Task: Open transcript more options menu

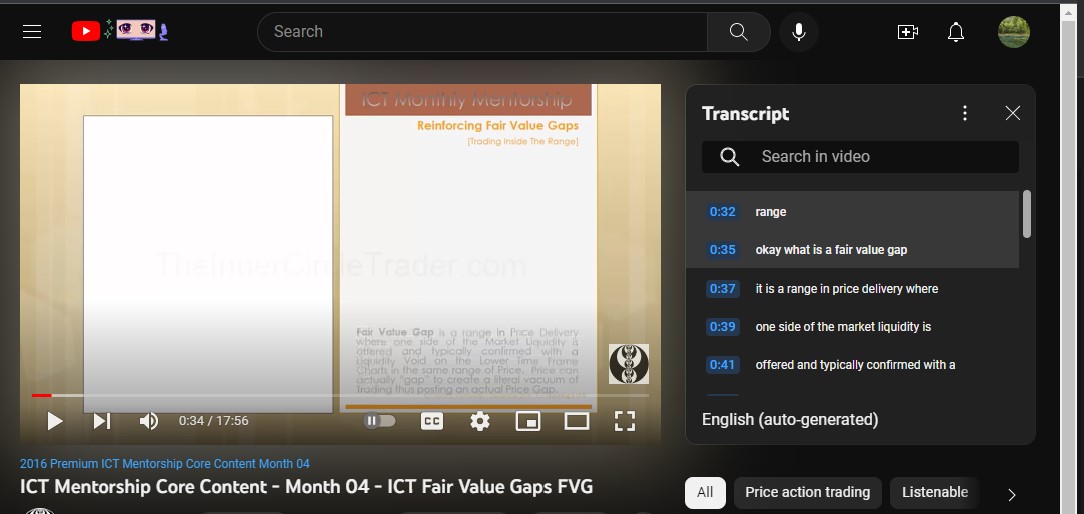Action: tap(965, 113)
